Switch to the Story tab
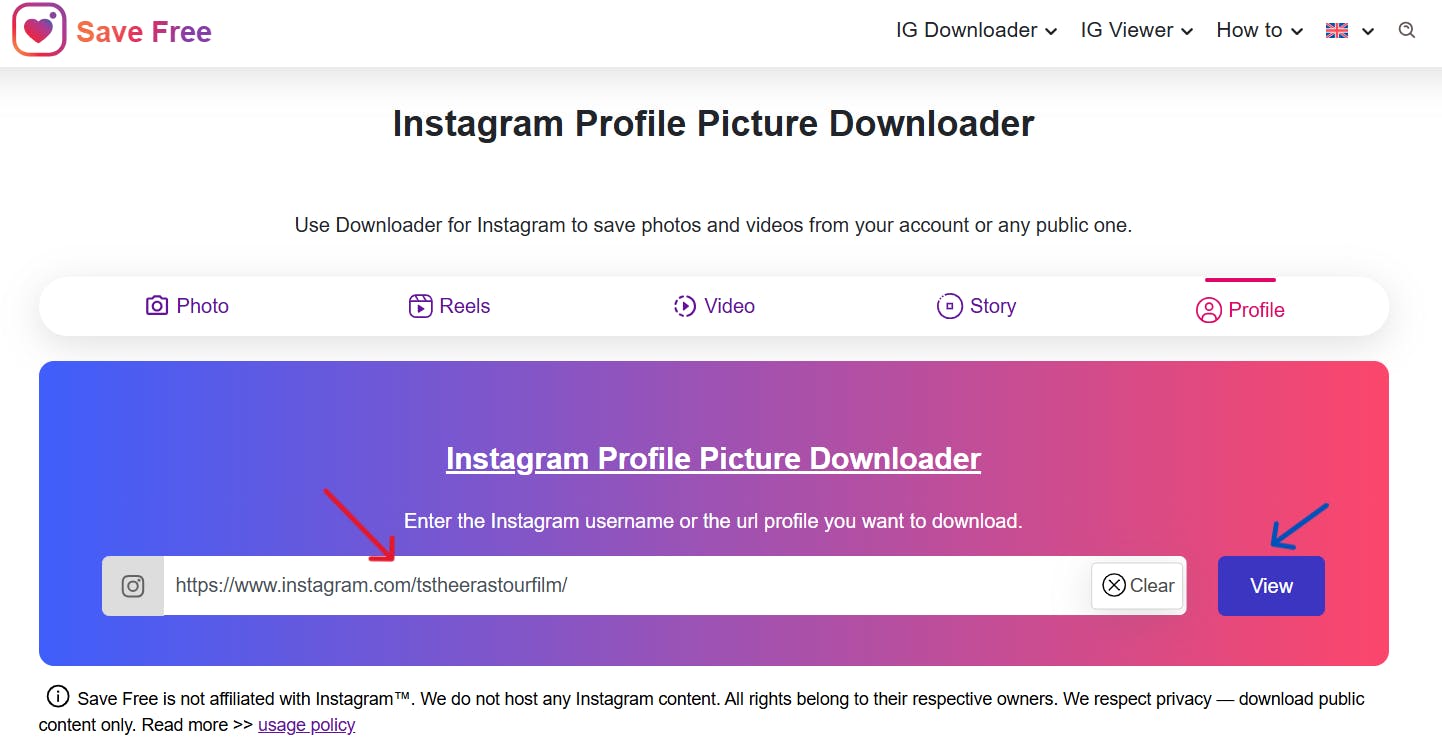1442x750 pixels. tap(977, 306)
